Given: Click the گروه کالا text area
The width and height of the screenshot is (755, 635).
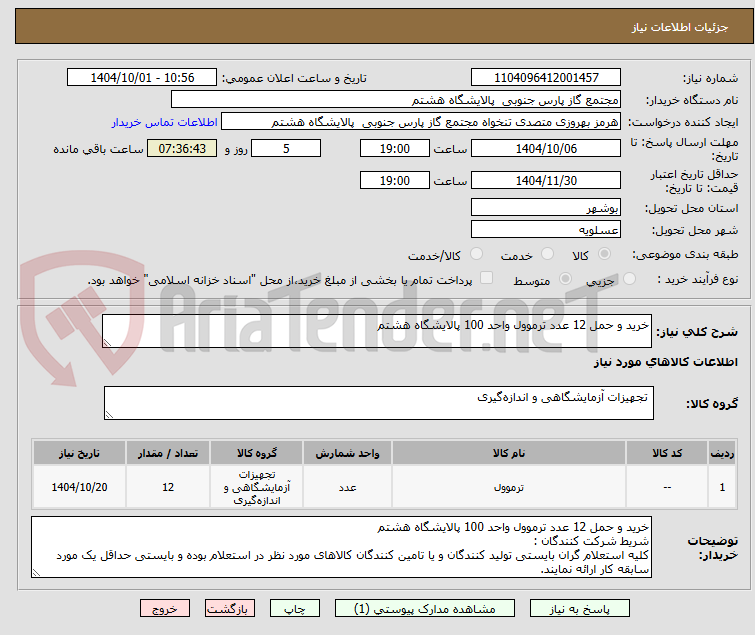Looking at the screenshot, I should tap(378, 403).
